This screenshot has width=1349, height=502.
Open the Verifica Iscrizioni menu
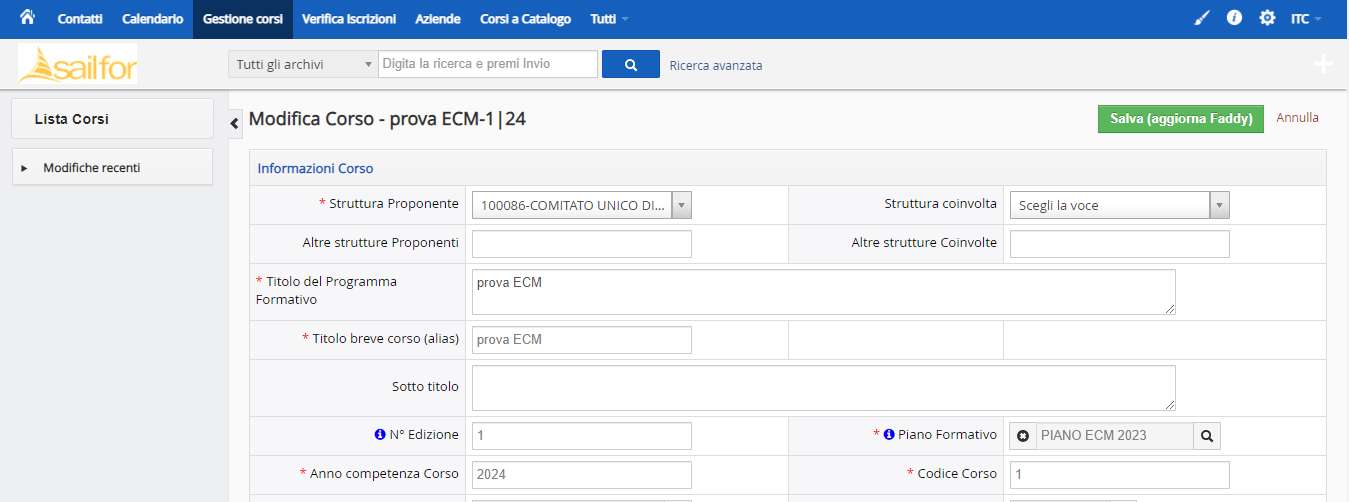tap(348, 19)
